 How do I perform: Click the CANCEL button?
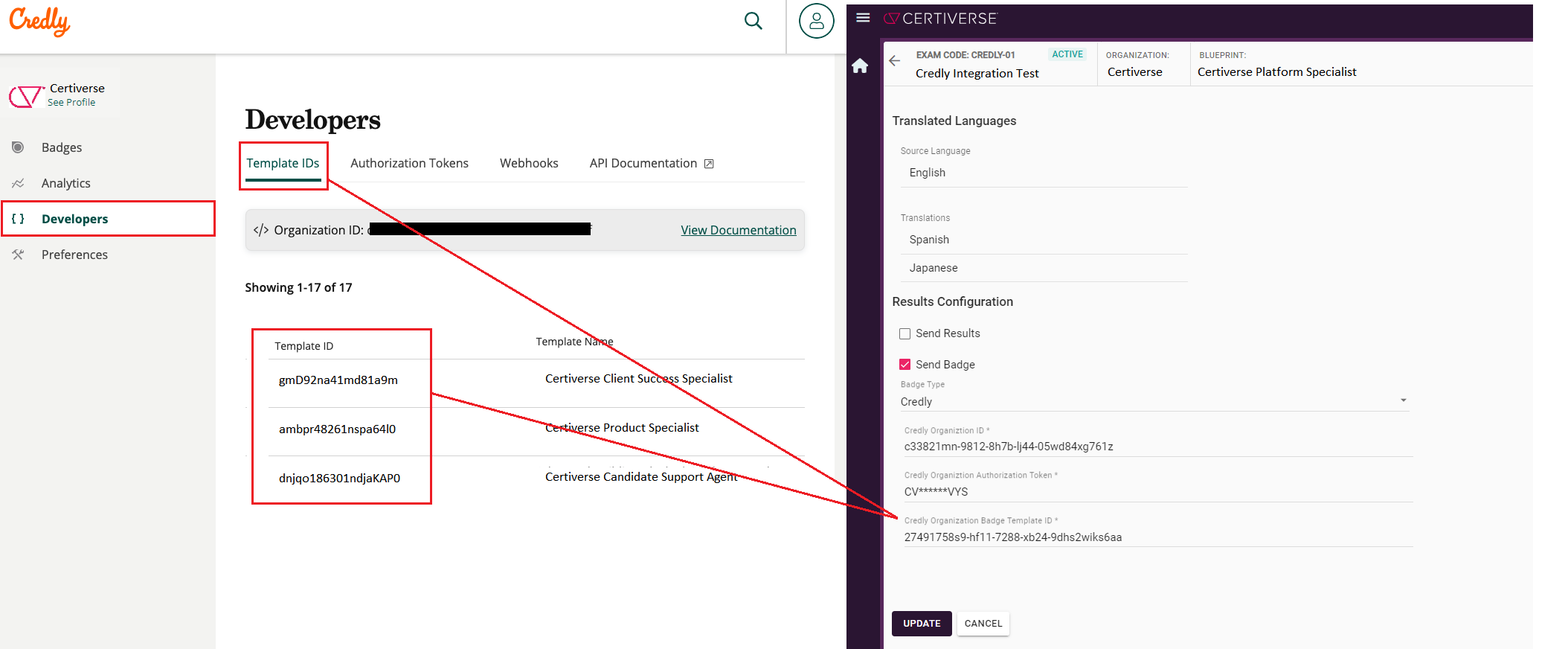pyautogui.click(x=983, y=624)
